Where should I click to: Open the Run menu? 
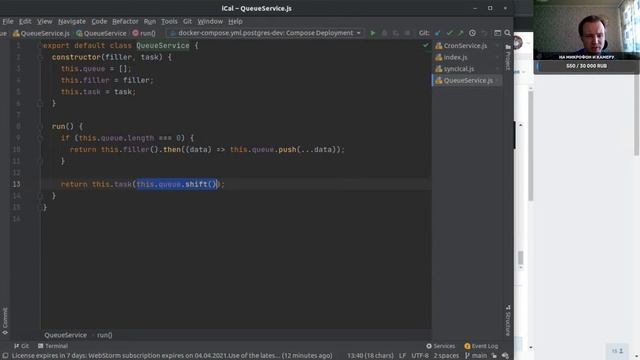point(150,21)
